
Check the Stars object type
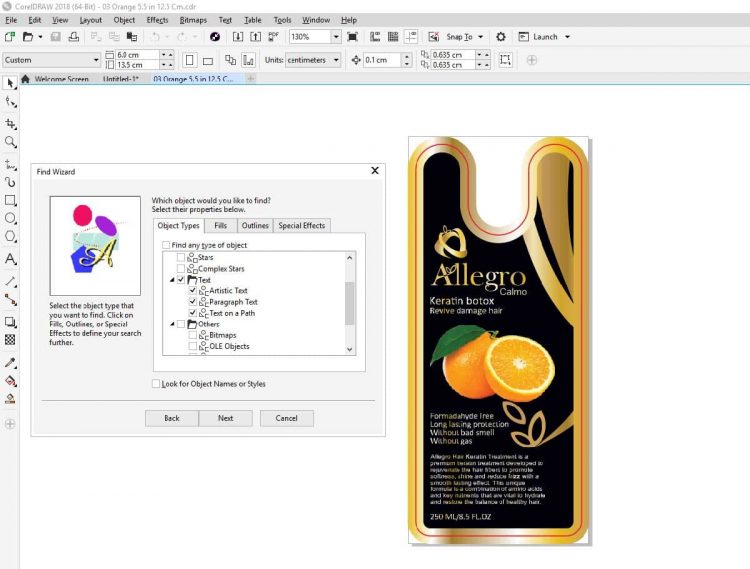(181, 257)
